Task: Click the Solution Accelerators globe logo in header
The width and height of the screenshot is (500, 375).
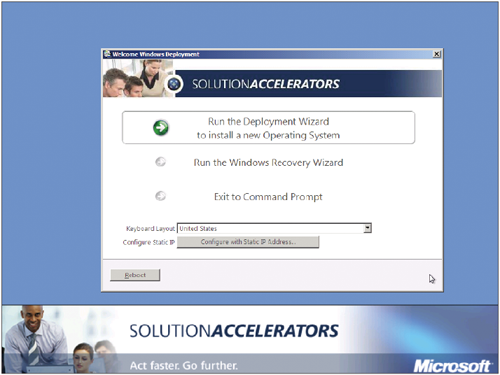Action: click(x=174, y=84)
